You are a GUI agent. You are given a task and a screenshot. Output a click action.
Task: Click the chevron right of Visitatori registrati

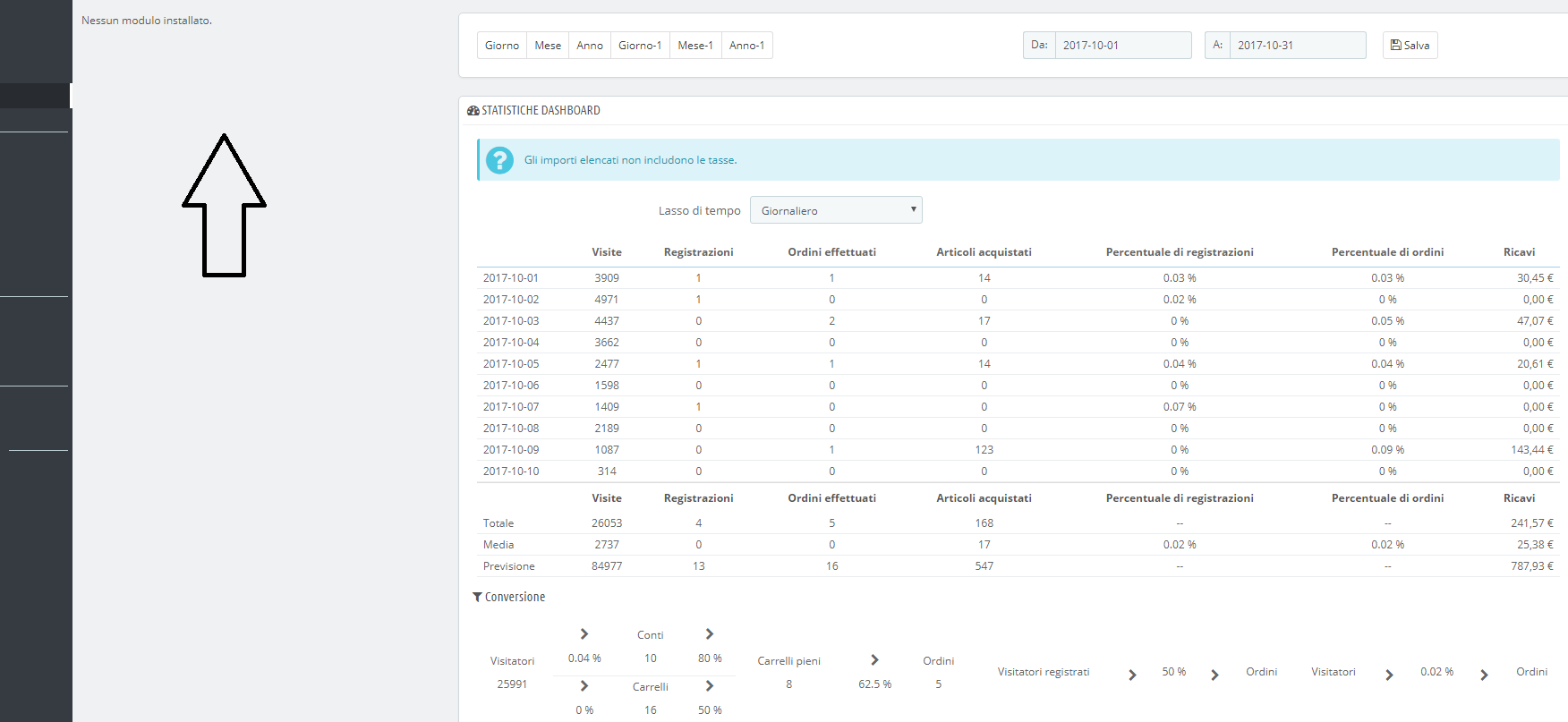(x=1132, y=675)
